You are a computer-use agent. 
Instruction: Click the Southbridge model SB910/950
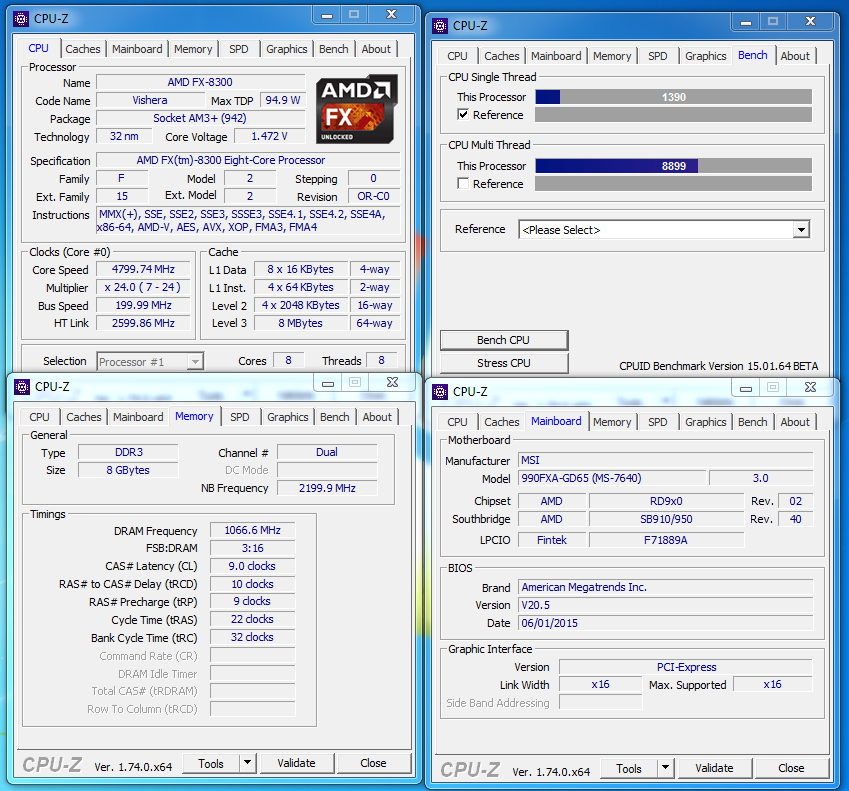click(x=666, y=519)
